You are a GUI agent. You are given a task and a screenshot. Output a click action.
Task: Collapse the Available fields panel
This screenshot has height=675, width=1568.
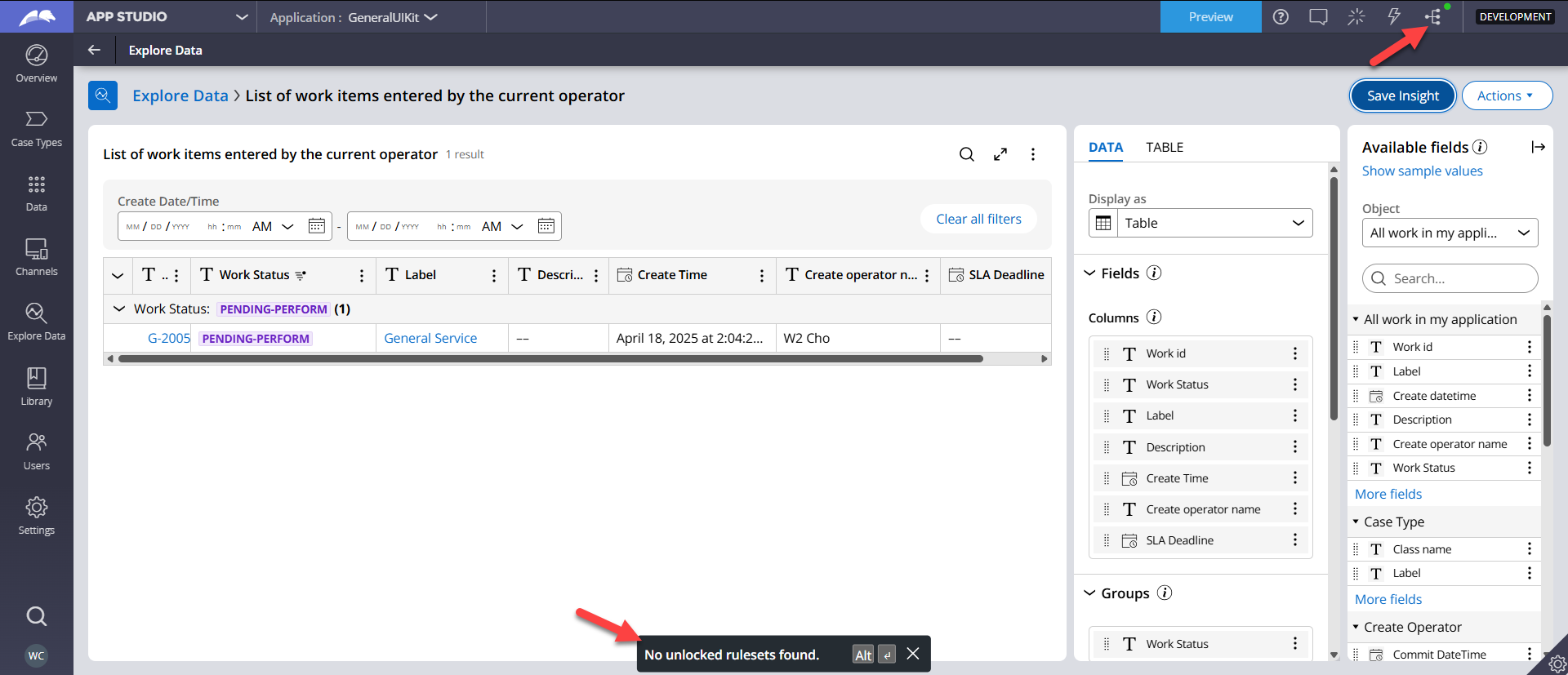coord(1538,147)
